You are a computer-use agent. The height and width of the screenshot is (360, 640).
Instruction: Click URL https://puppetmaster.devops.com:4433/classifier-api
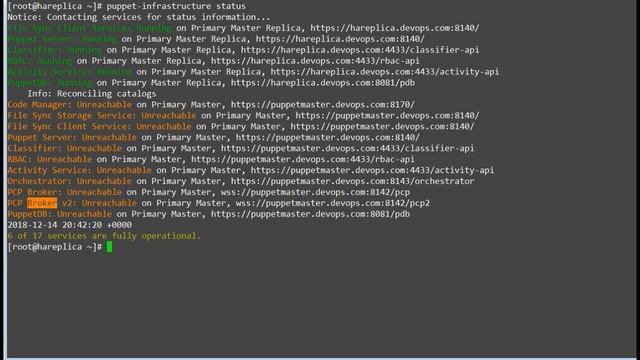[347, 149]
